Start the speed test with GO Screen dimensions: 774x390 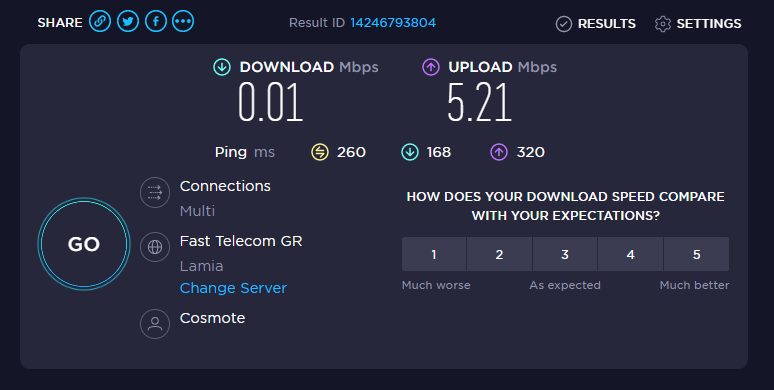(84, 244)
